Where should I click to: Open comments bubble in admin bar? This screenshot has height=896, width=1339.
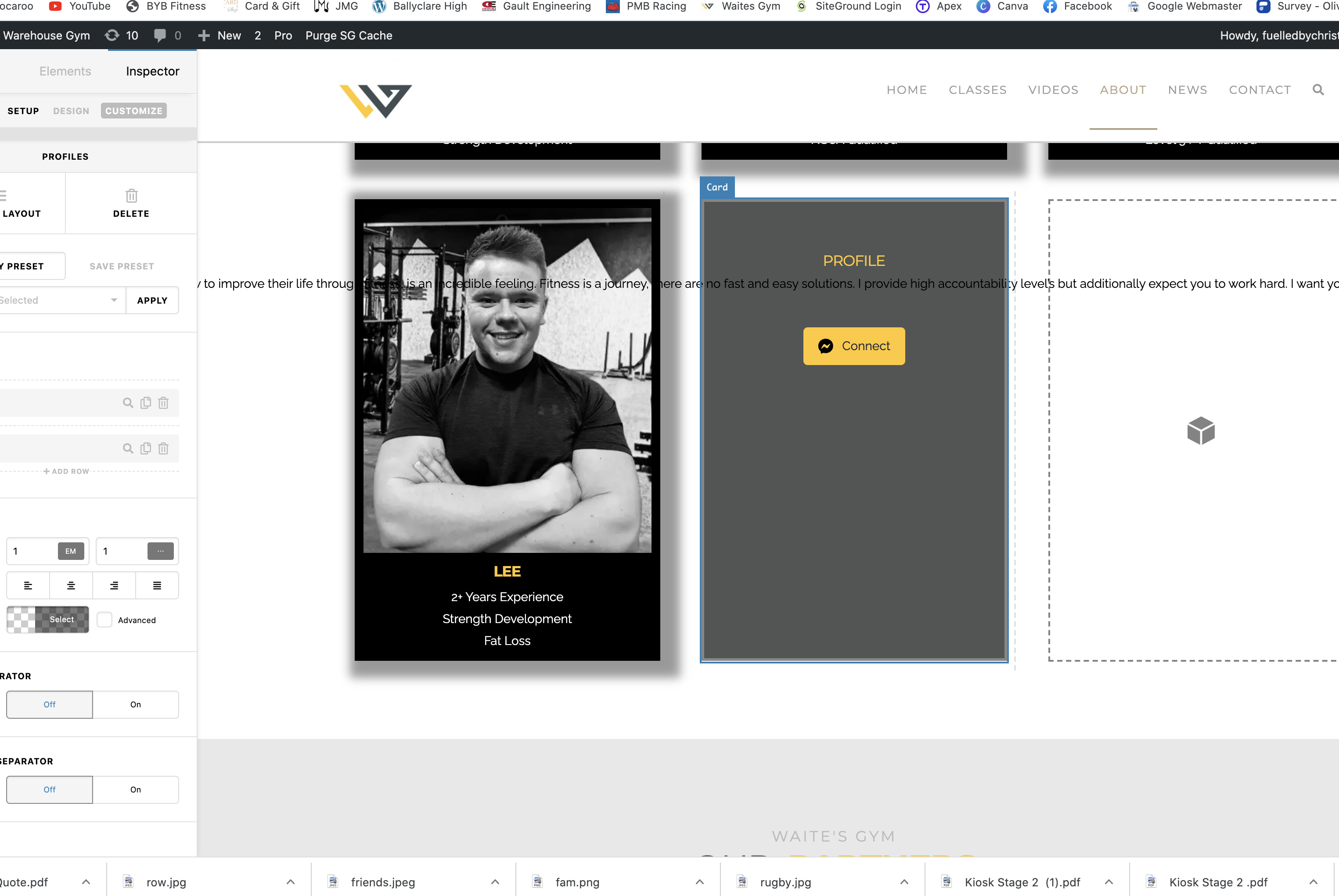[160, 36]
